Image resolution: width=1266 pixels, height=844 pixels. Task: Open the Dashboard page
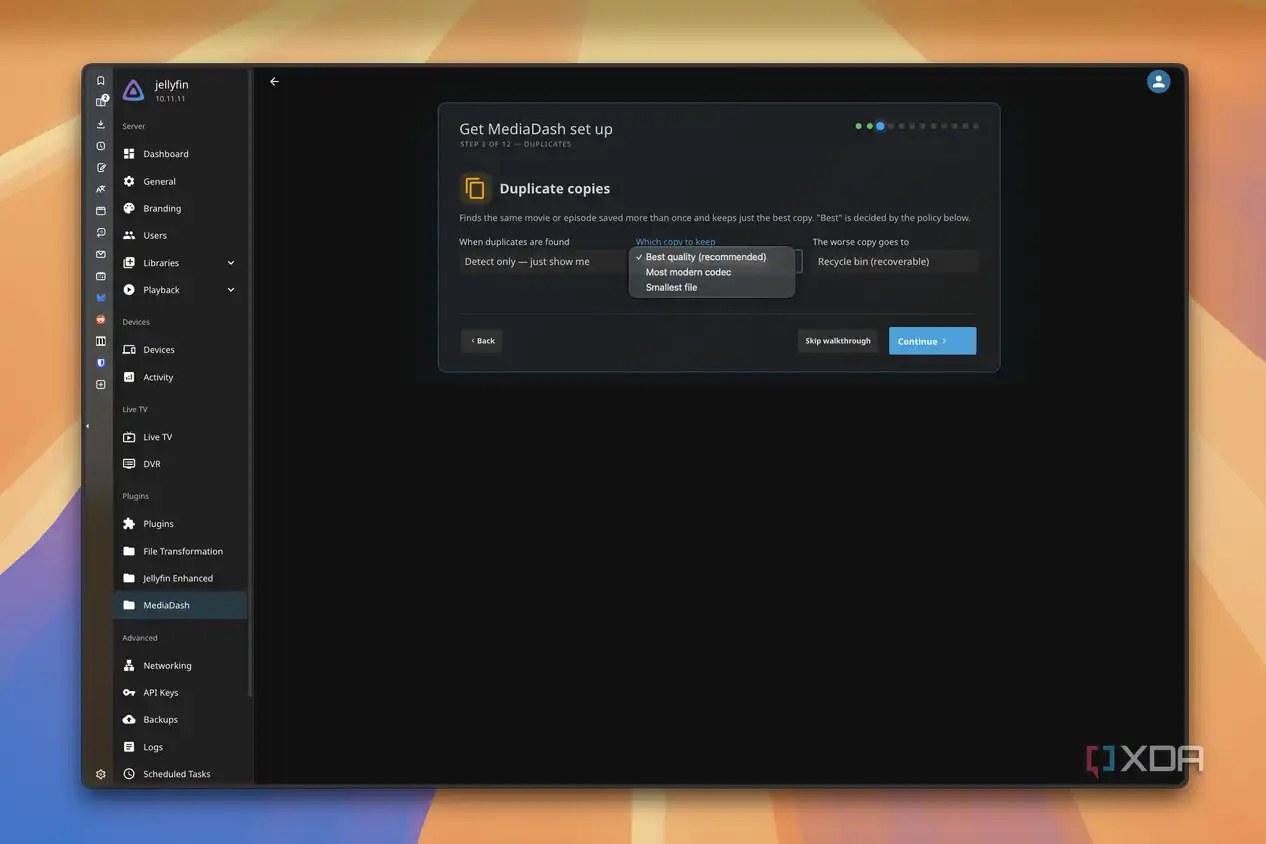coord(180,154)
